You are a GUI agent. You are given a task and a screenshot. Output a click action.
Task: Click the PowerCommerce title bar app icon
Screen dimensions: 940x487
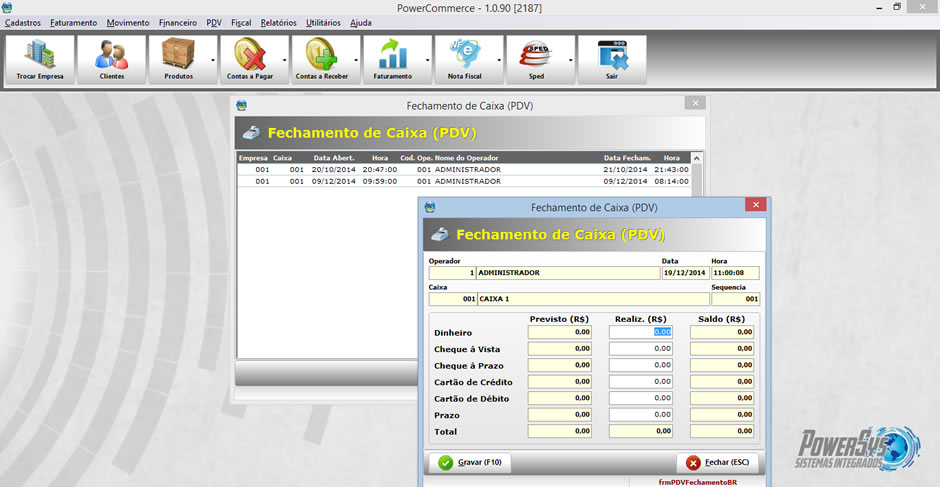tap(7, 8)
